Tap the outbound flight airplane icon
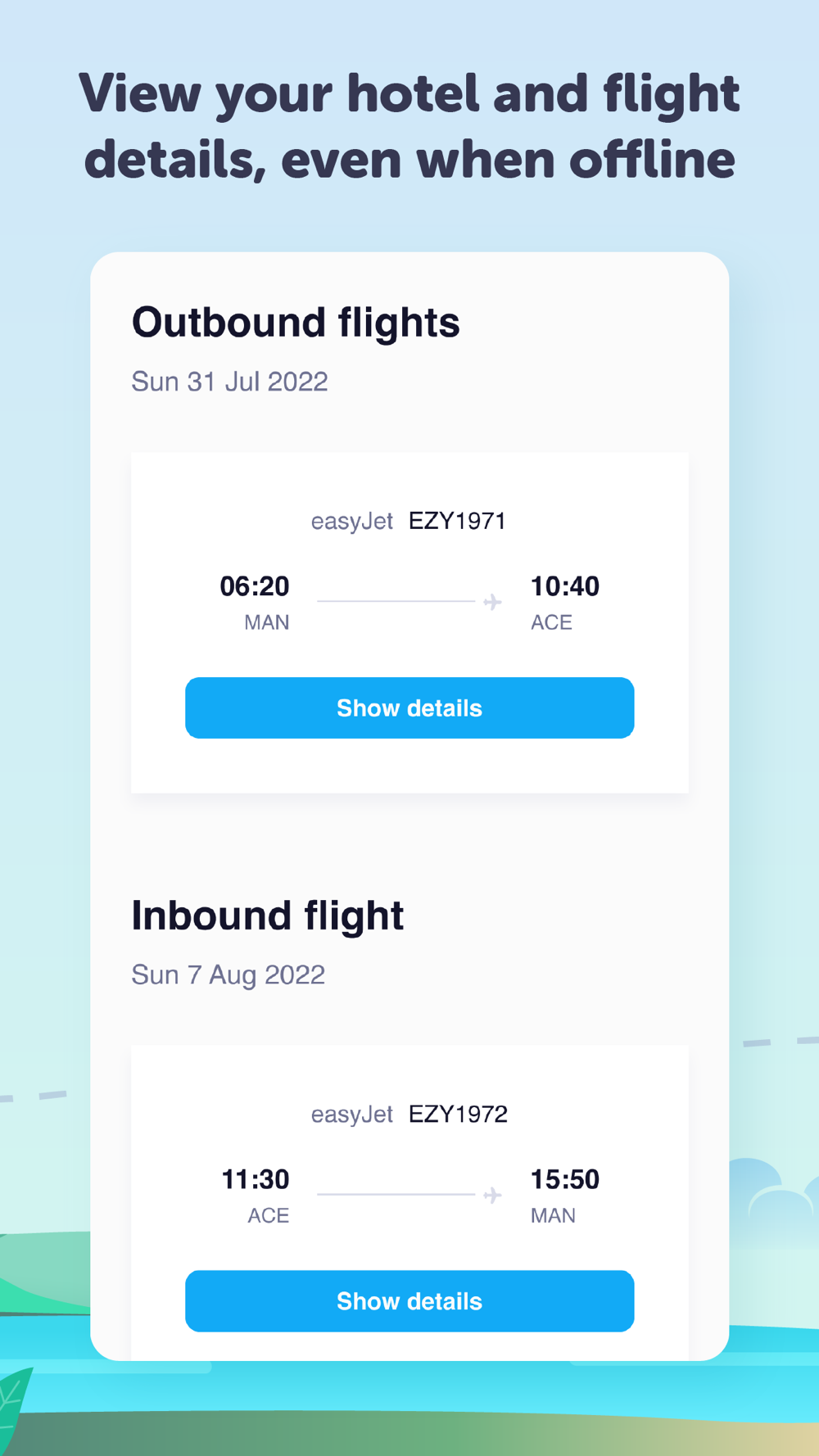Screen dimensions: 819x1456 tap(492, 603)
